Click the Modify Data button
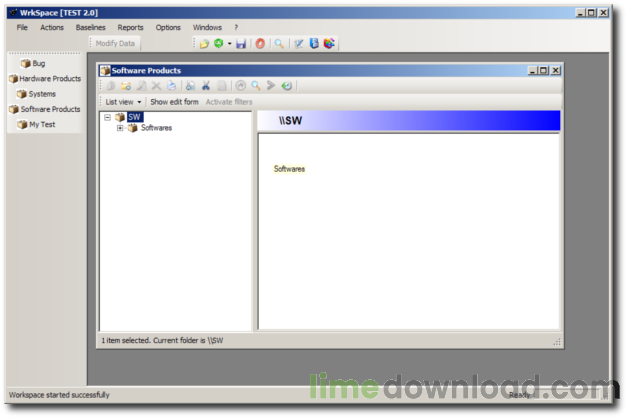Viewport: 627px width, 418px height. [x=115, y=44]
